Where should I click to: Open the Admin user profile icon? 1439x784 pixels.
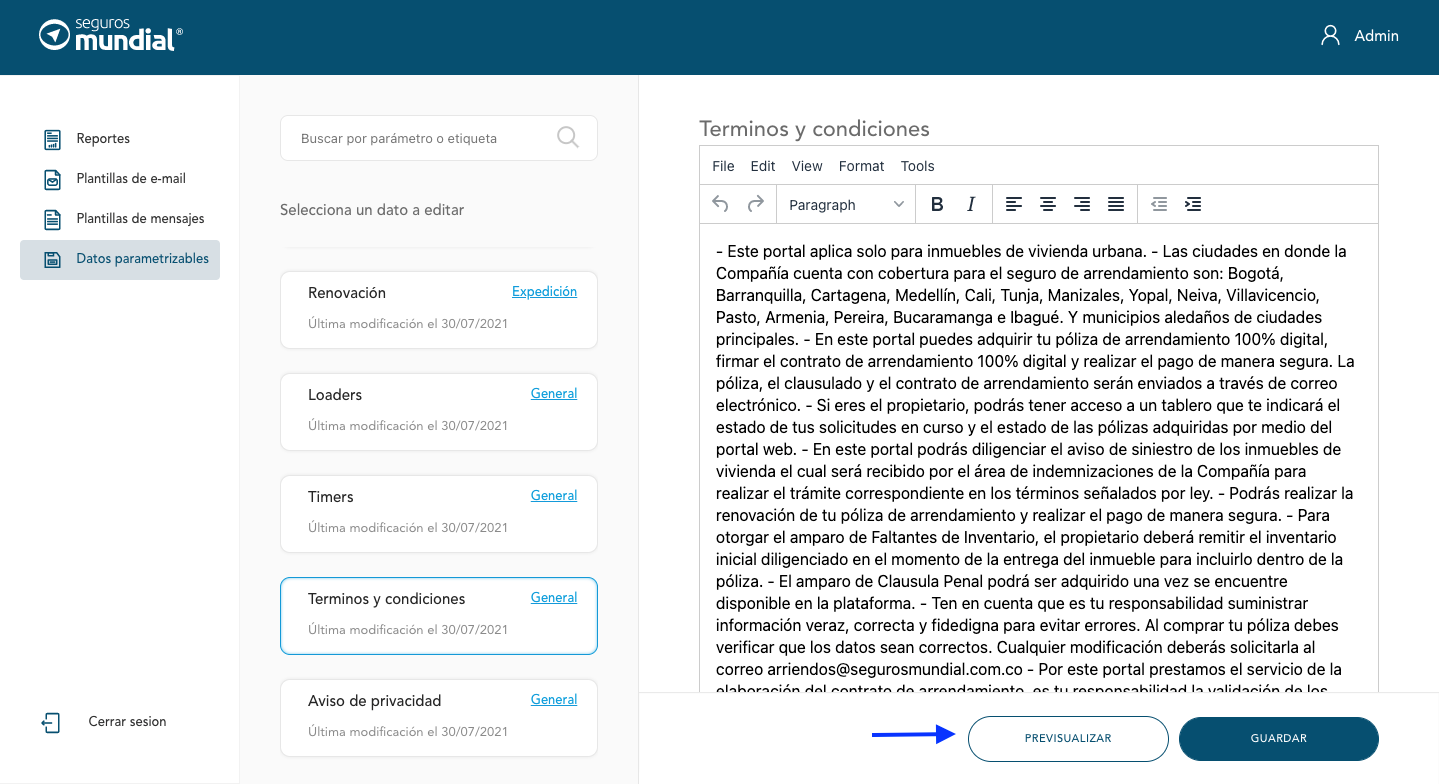tap(1330, 36)
